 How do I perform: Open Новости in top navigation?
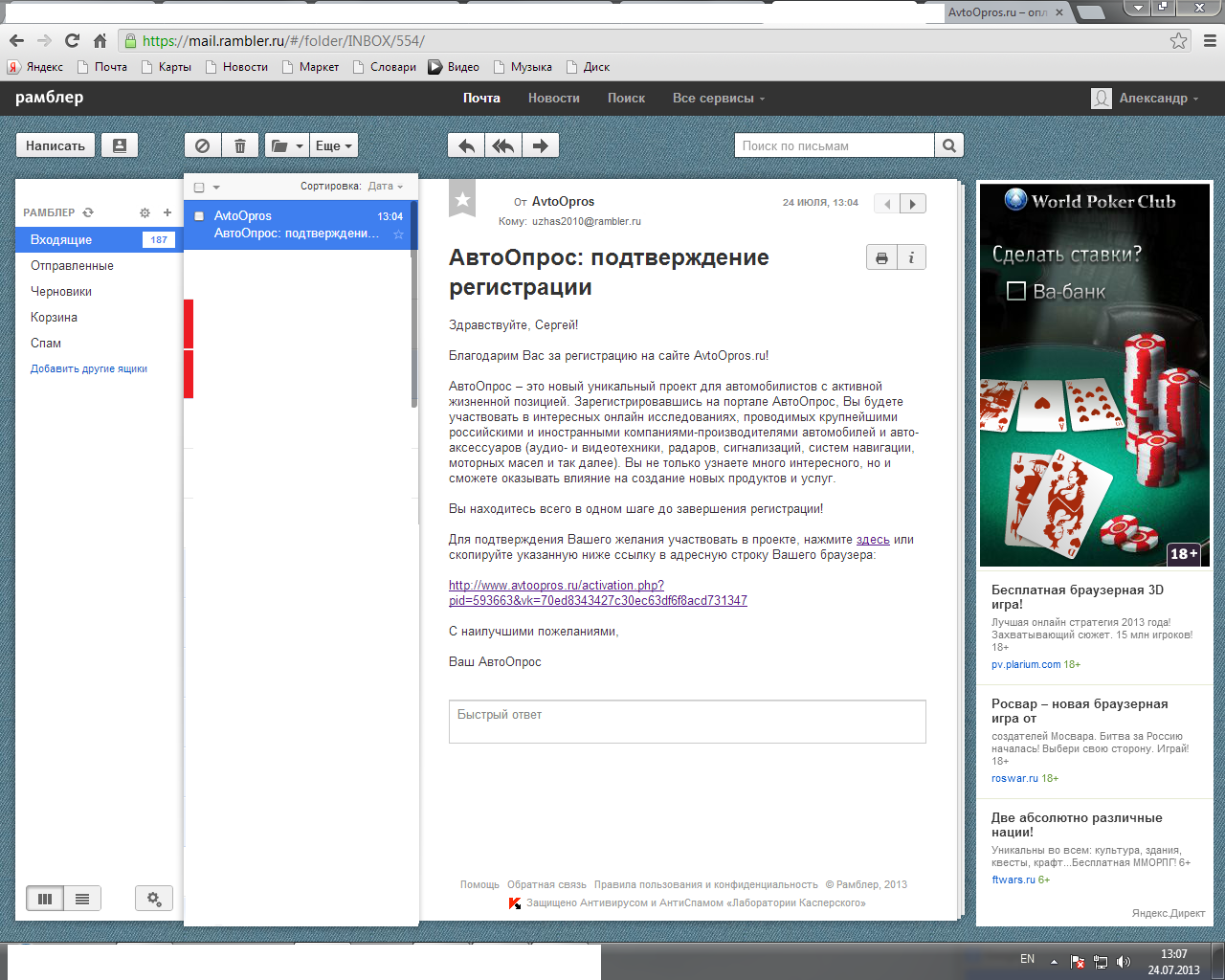coord(554,98)
